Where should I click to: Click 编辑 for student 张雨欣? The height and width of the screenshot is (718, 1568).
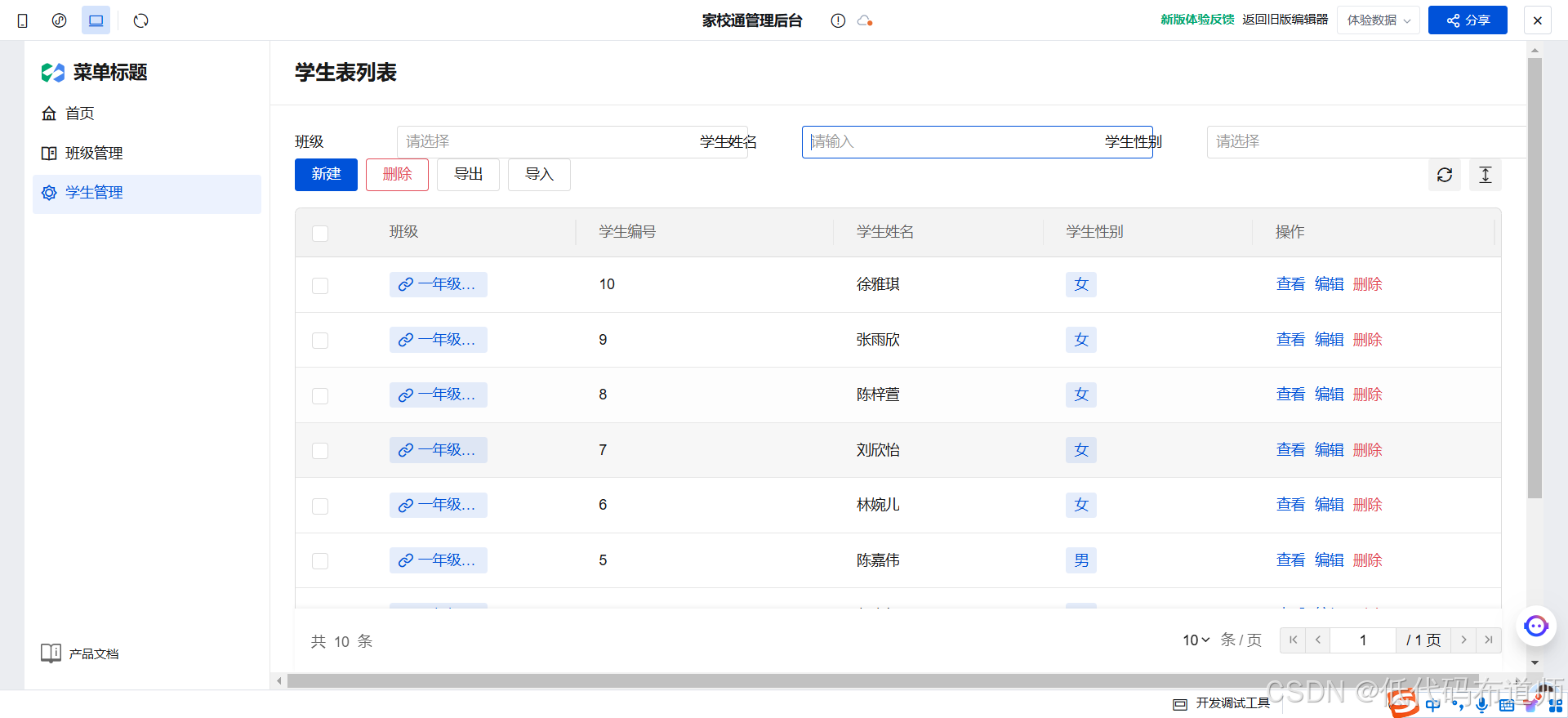tap(1329, 340)
